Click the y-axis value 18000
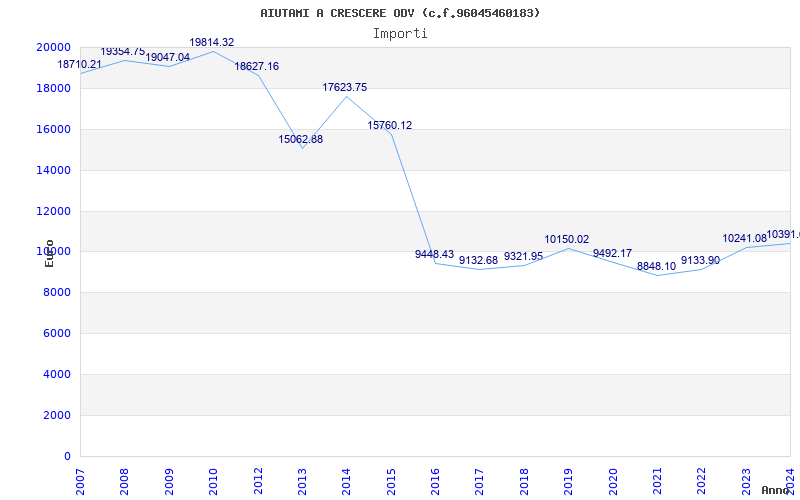The height and width of the screenshot is (500, 800). (x=53, y=88)
